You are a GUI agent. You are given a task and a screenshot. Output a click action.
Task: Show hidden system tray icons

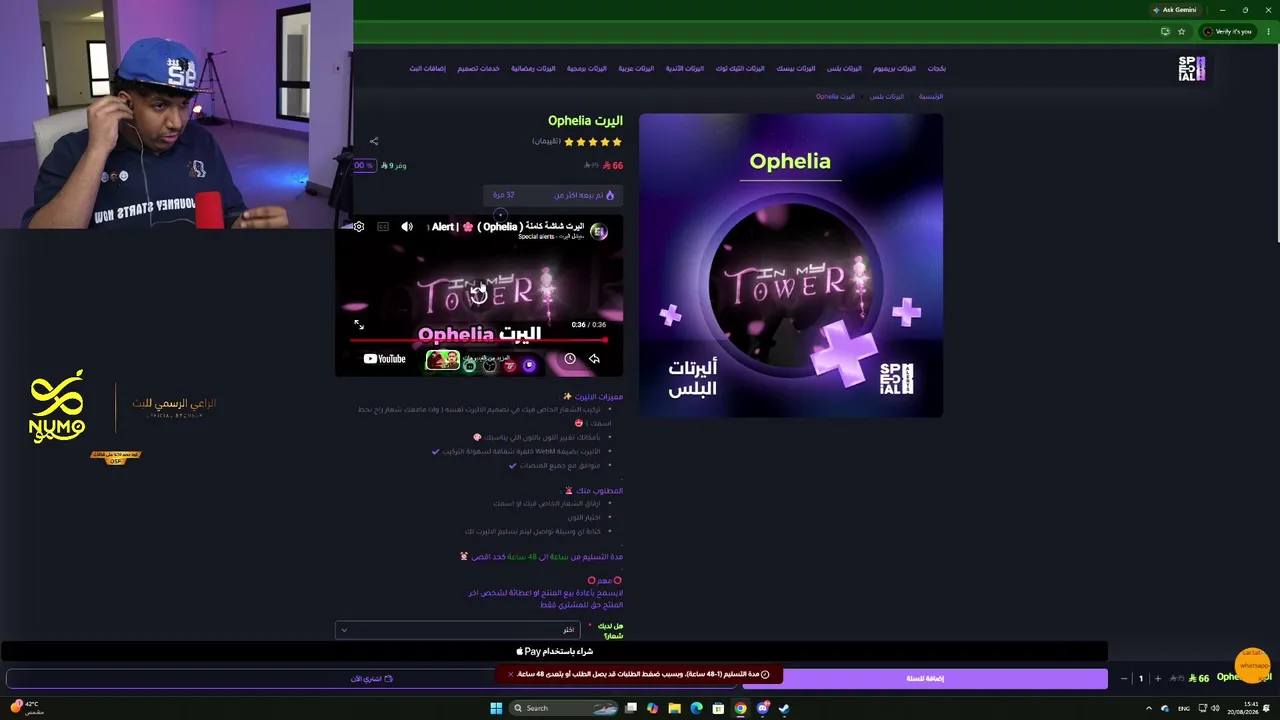pos(1148,708)
